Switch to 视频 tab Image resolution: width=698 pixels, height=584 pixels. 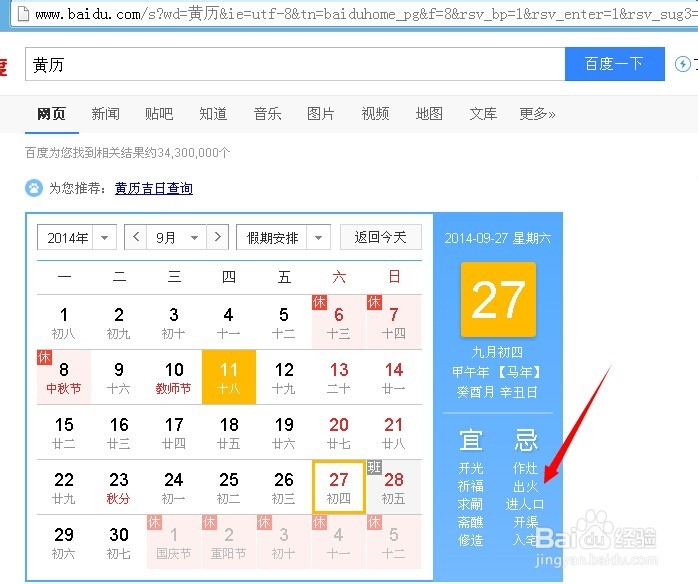(375, 114)
